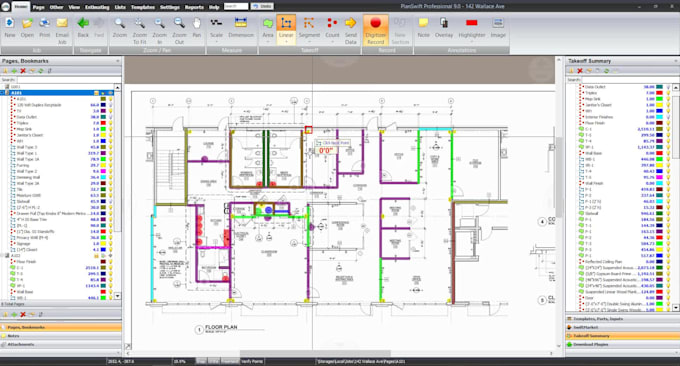Toggle light bulb for Furring item

tap(110, 165)
